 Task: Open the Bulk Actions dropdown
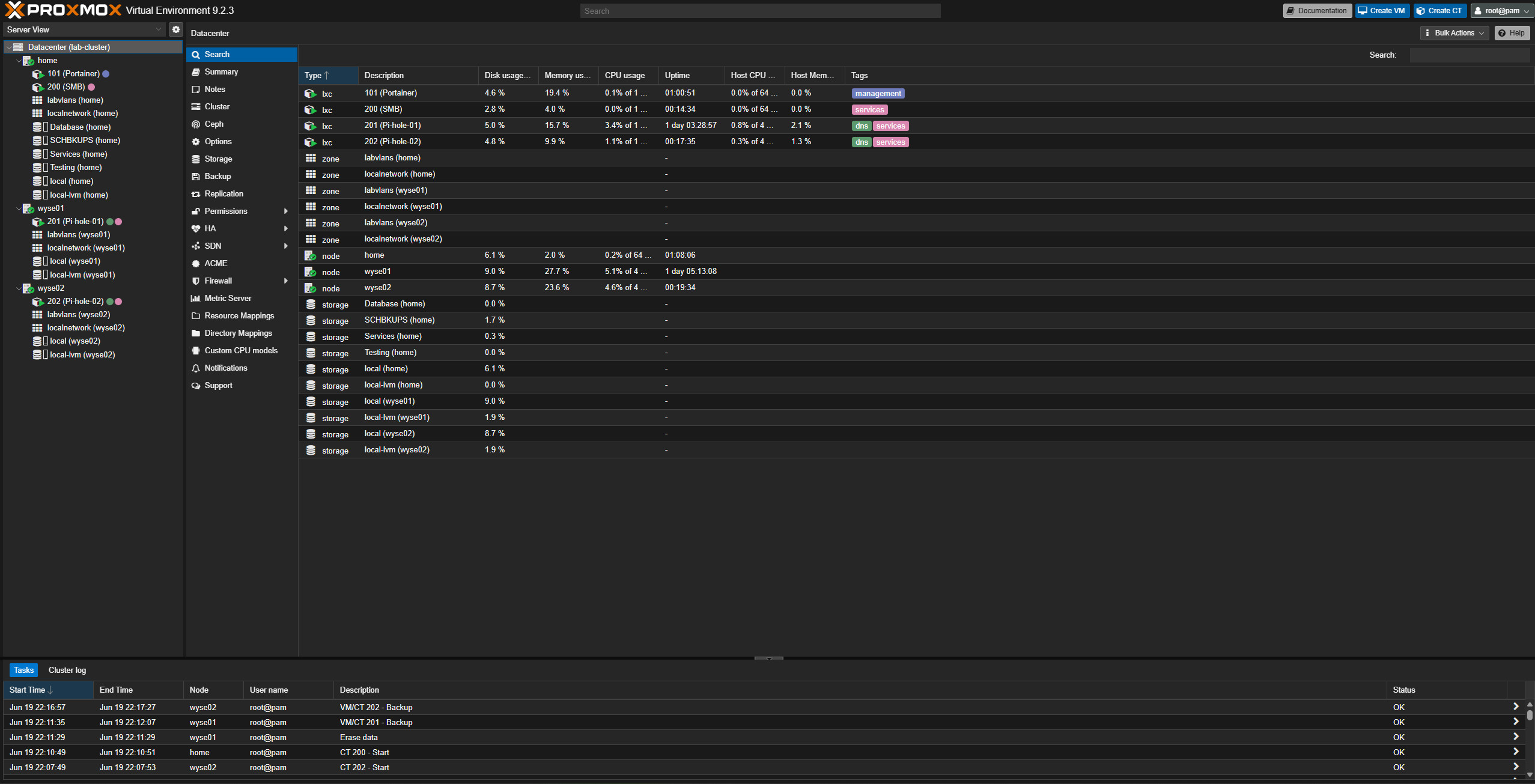click(1454, 33)
